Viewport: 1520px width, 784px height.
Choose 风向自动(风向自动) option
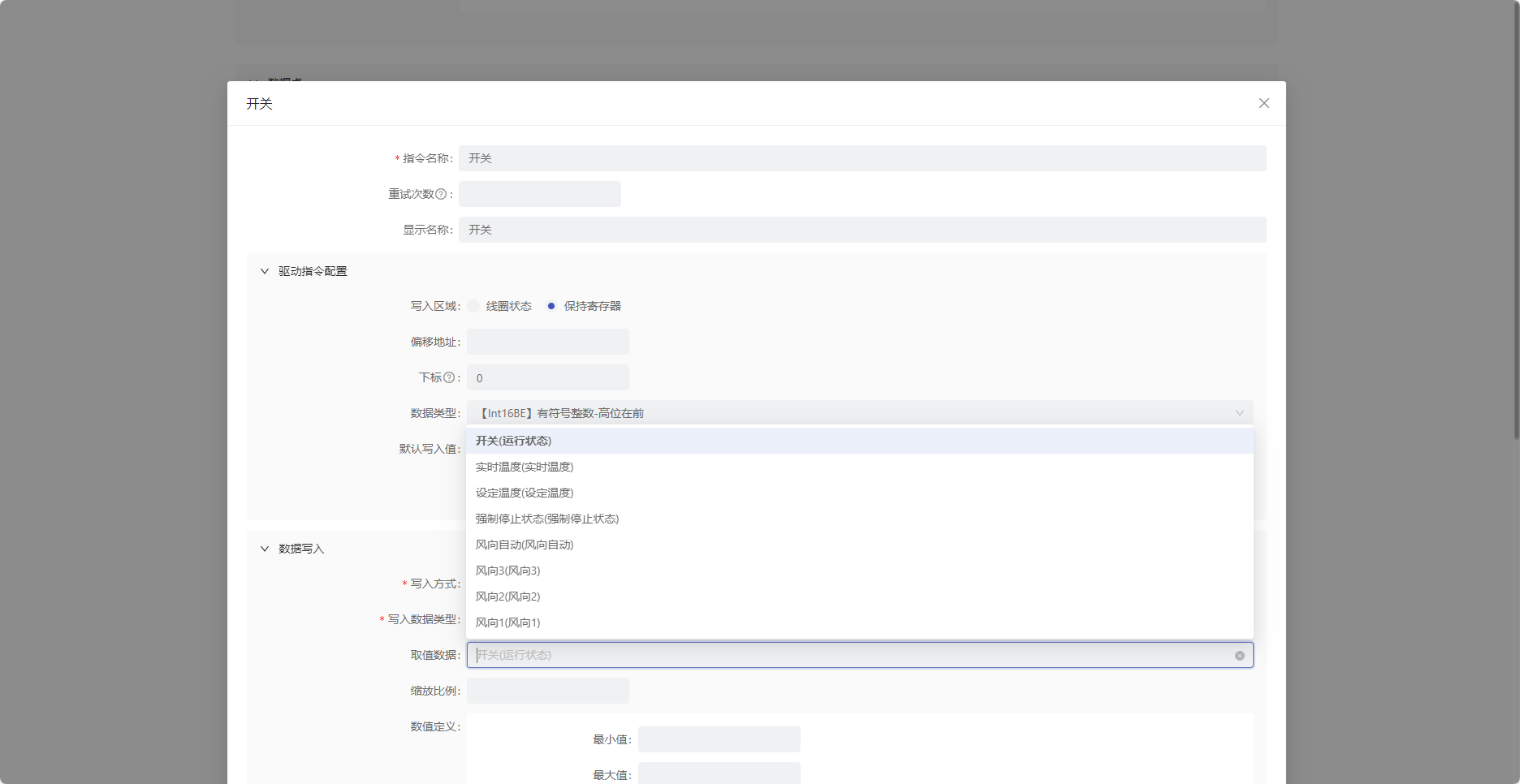(860, 545)
